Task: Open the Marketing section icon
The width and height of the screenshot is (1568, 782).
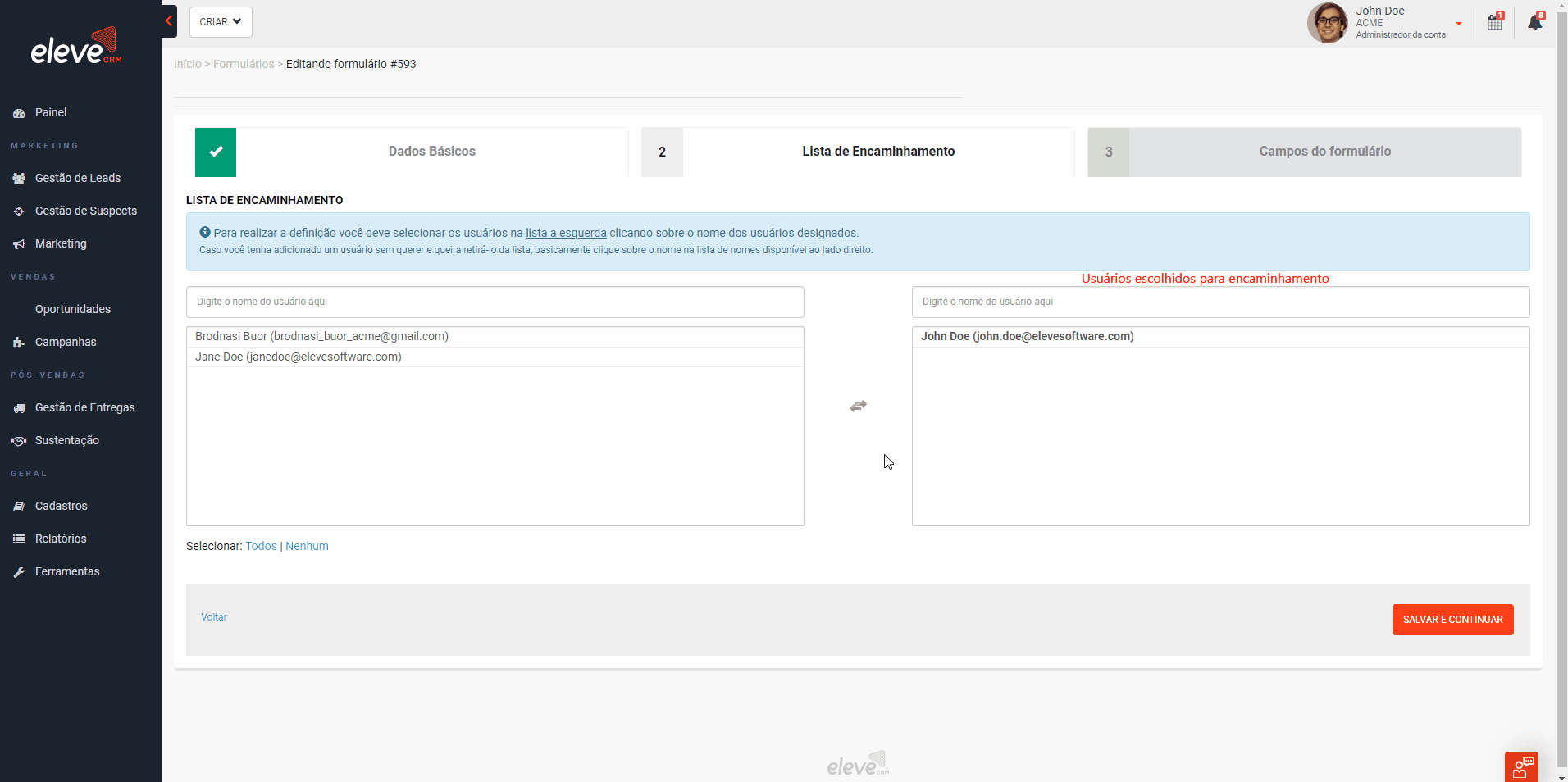Action: (x=18, y=243)
